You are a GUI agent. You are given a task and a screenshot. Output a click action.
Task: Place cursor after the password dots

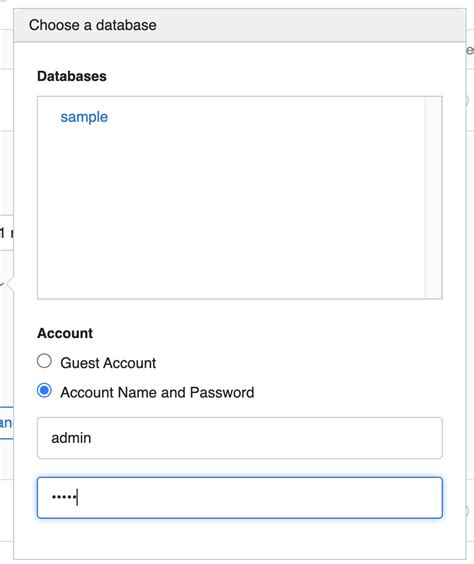[78, 497]
